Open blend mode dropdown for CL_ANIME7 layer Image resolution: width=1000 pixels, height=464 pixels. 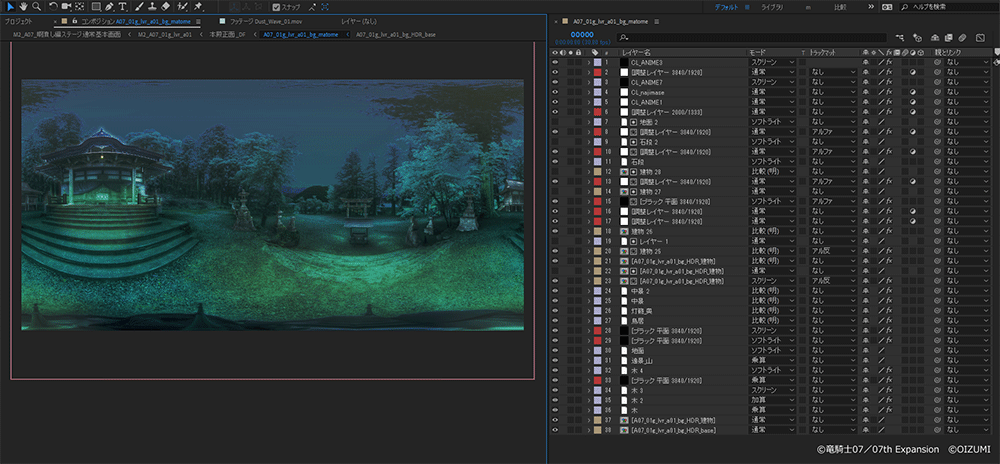point(772,82)
